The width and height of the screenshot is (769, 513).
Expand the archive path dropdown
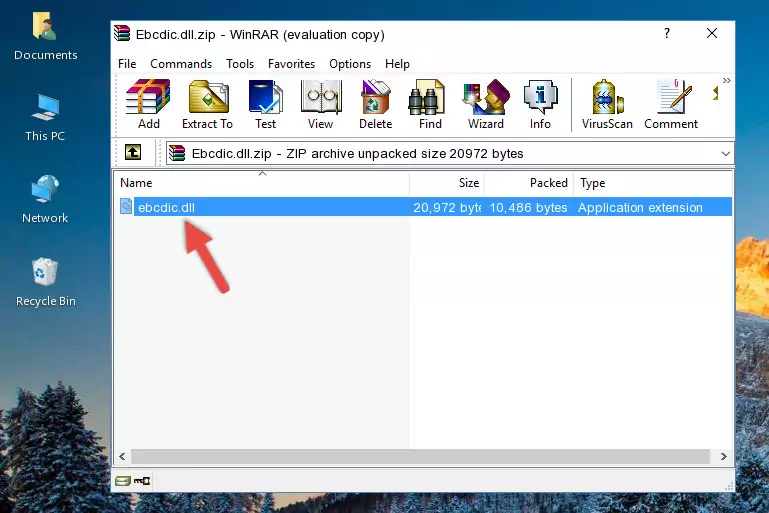(x=725, y=154)
